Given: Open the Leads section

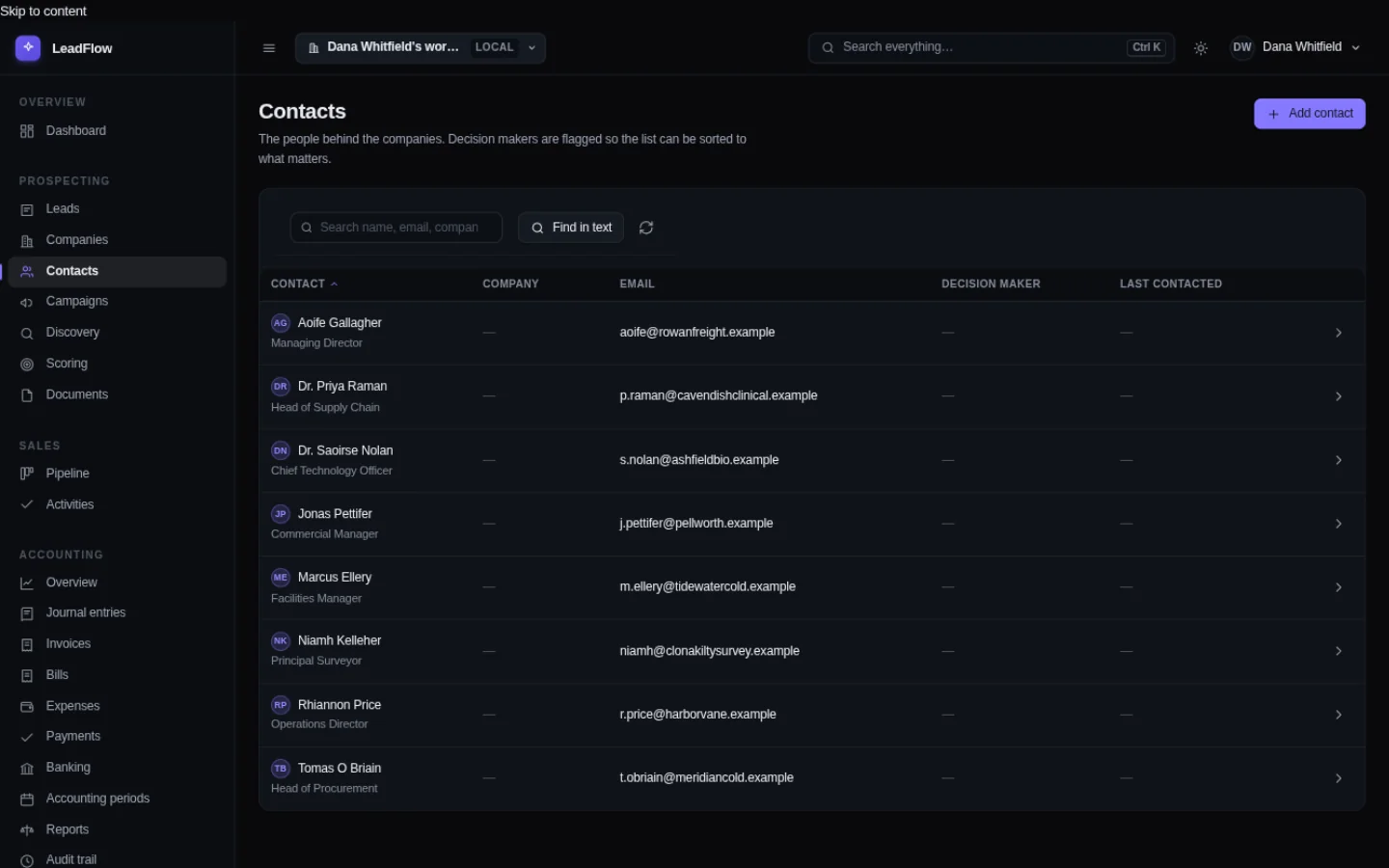Looking at the screenshot, I should tap(118, 209).
